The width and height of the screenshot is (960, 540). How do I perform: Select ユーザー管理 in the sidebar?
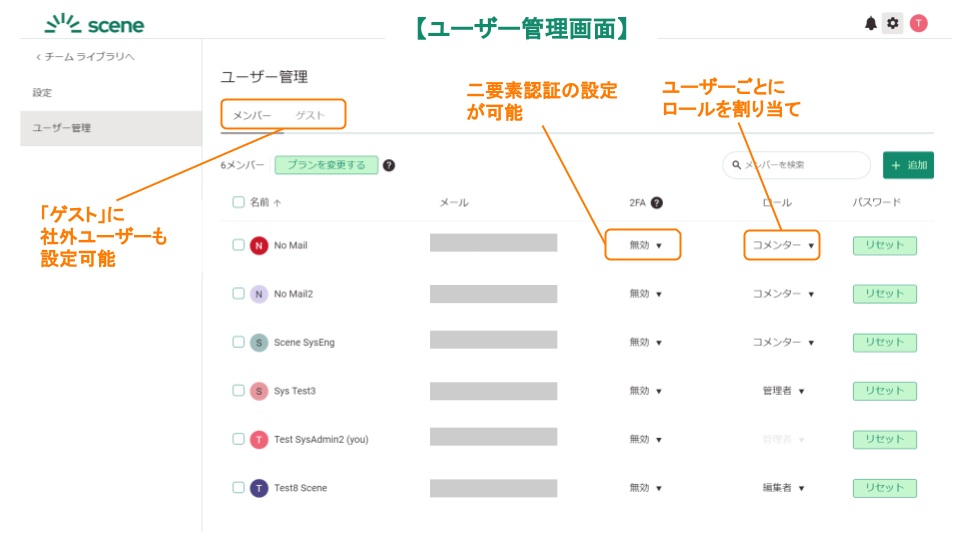click(111, 128)
